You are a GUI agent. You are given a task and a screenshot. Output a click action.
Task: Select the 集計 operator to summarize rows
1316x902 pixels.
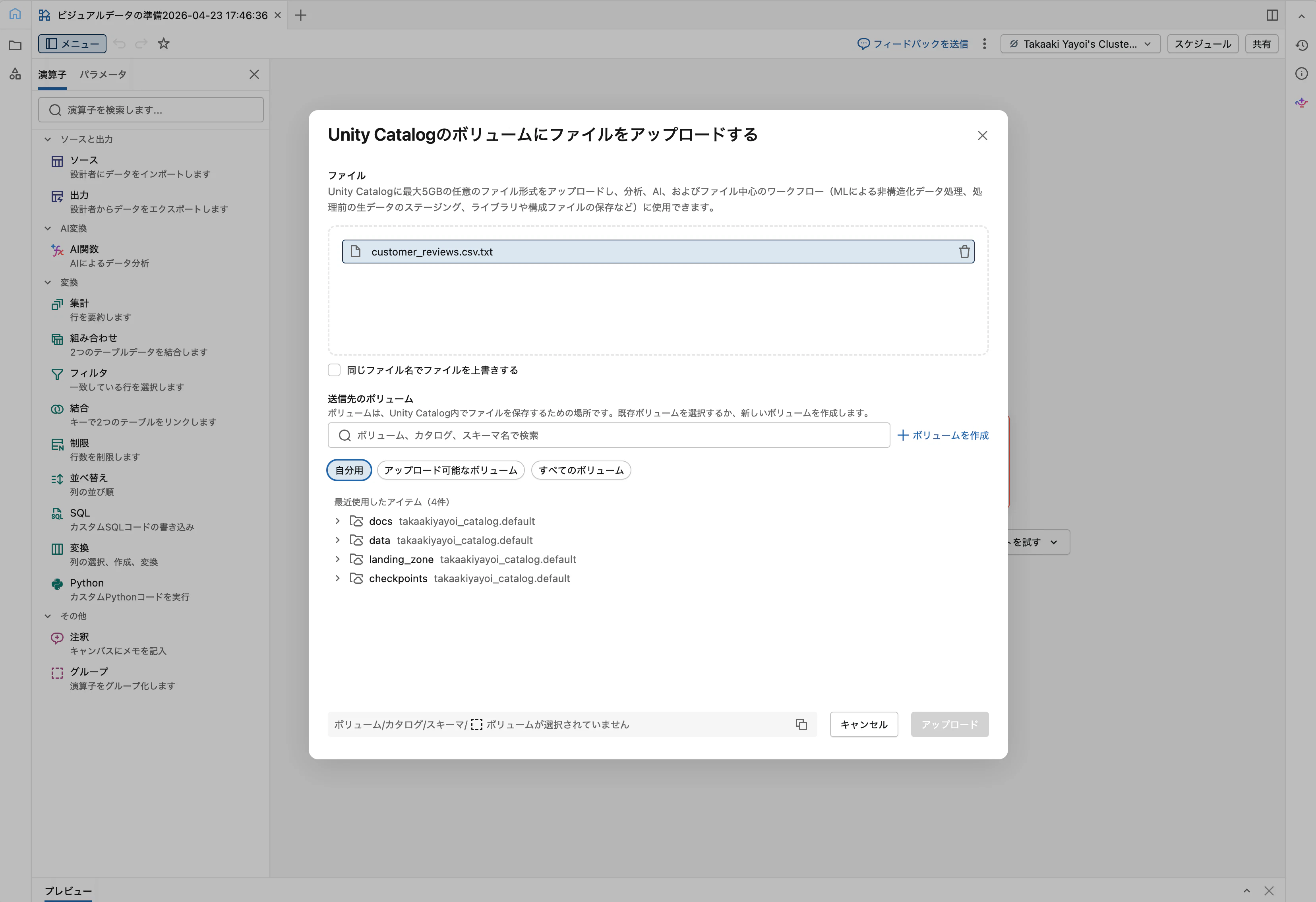pos(79,303)
